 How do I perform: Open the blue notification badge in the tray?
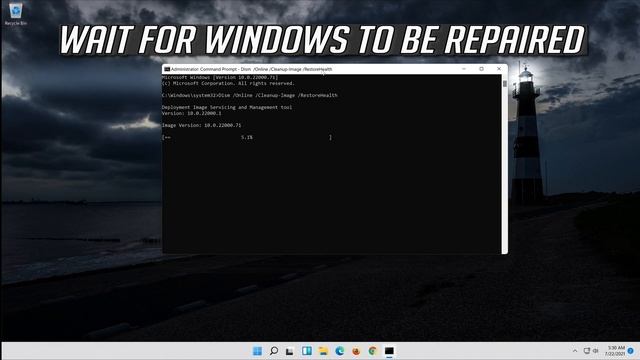click(631, 351)
